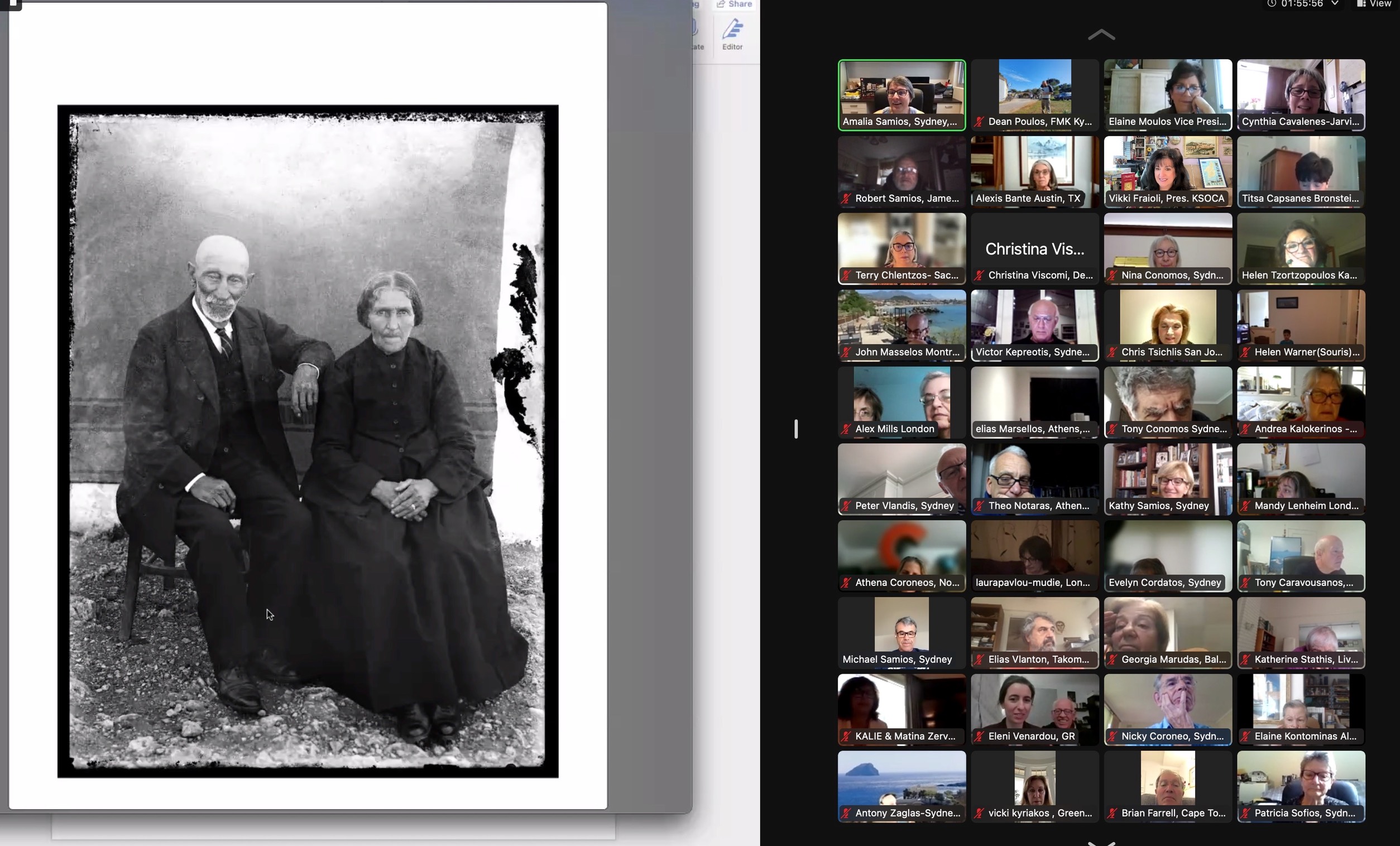Expand the meeting timer dropdown arrow
The width and height of the screenshot is (1400, 846).
pyautogui.click(x=1335, y=4)
